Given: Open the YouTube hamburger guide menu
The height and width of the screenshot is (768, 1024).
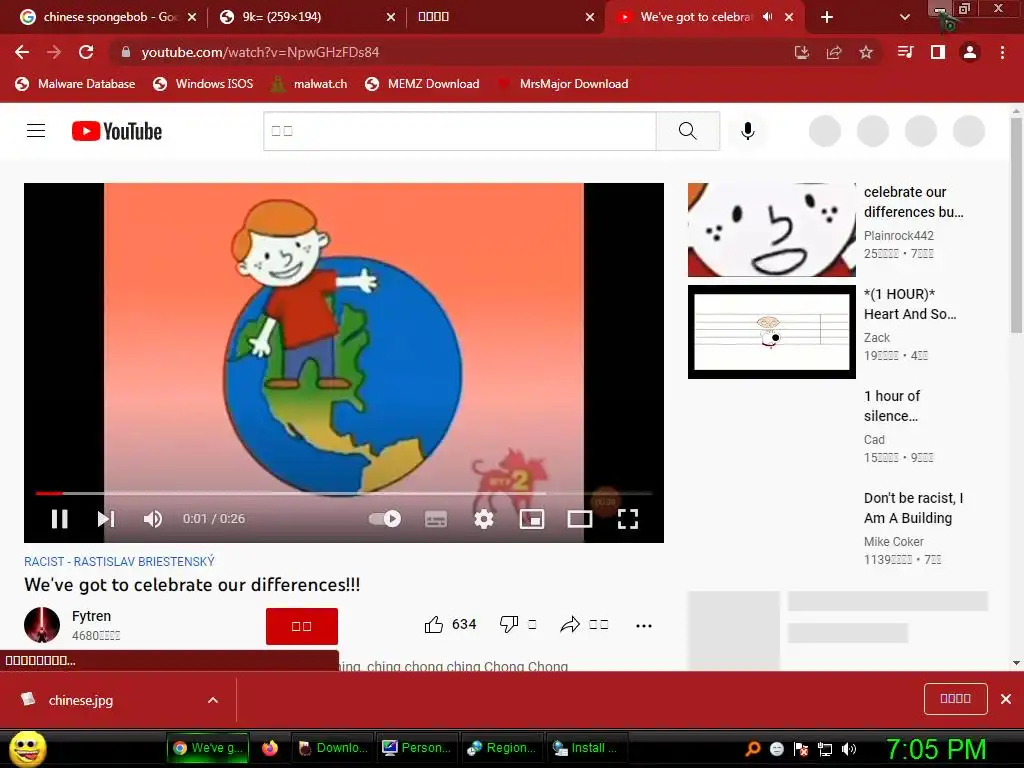Looking at the screenshot, I should coord(36,131).
